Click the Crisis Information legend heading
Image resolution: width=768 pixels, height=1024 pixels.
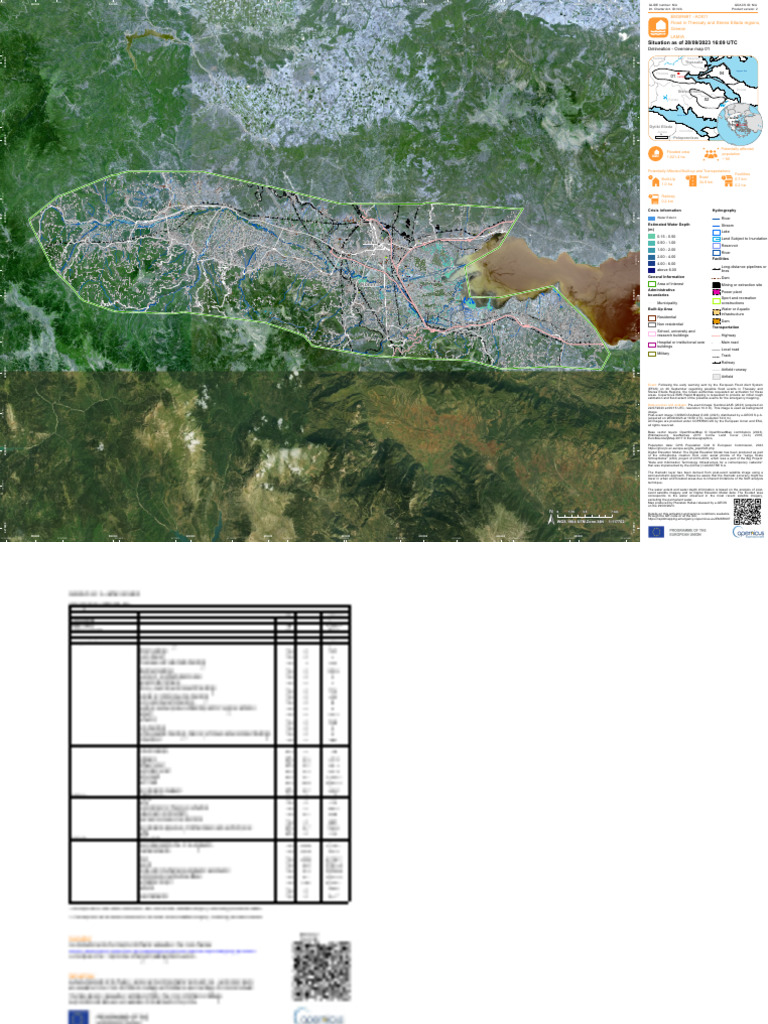click(664, 210)
